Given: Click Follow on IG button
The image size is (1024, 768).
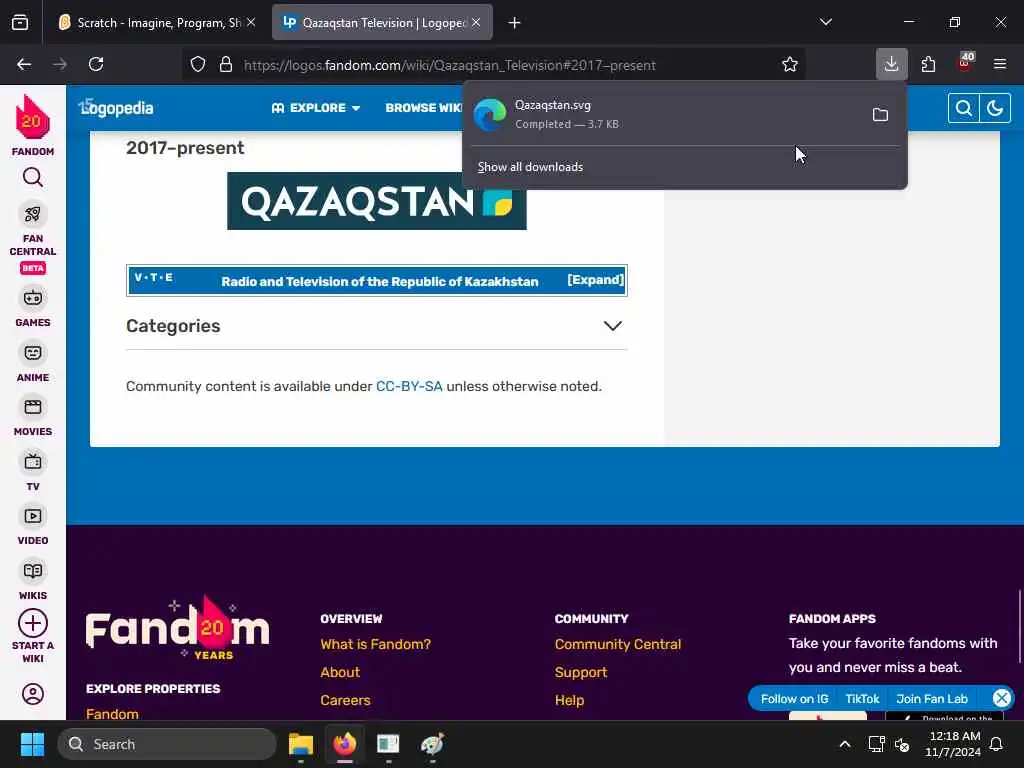Looking at the screenshot, I should tap(794, 699).
